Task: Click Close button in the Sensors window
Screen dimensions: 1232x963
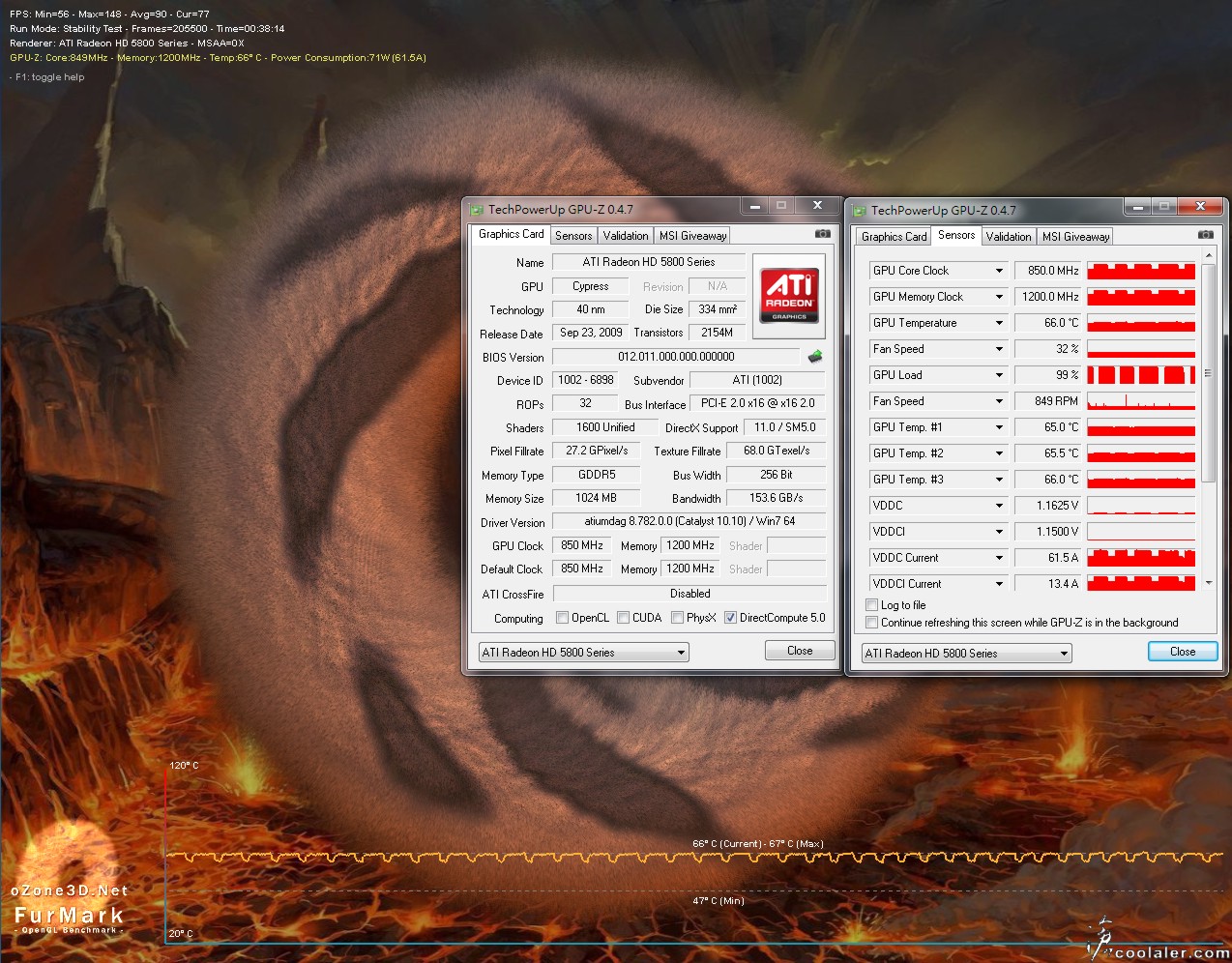Action: (1183, 652)
